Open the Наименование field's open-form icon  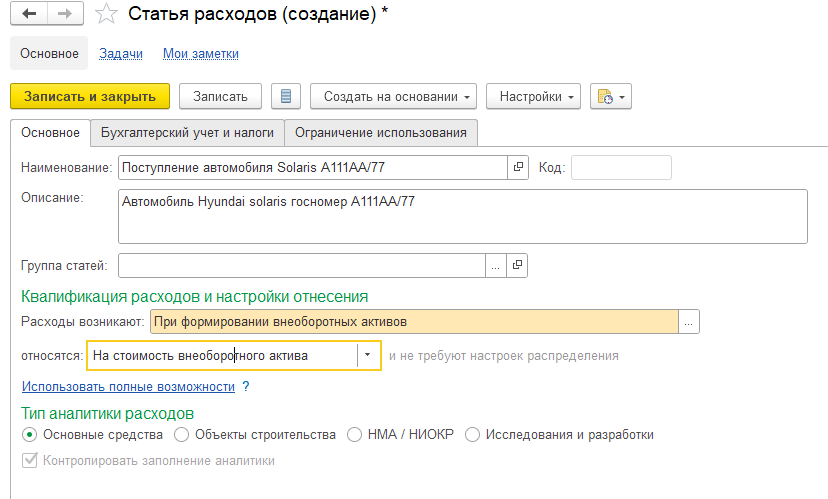tap(518, 167)
